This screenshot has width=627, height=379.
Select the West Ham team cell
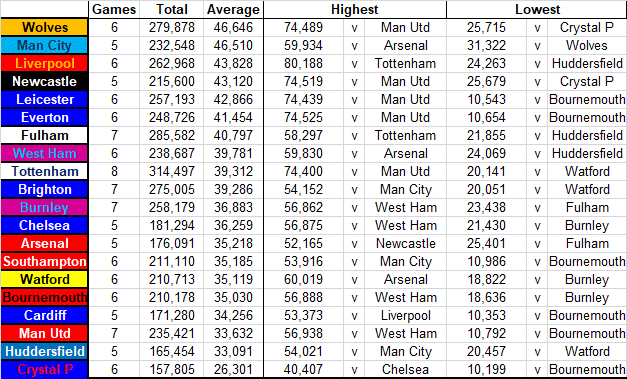tap(44, 153)
